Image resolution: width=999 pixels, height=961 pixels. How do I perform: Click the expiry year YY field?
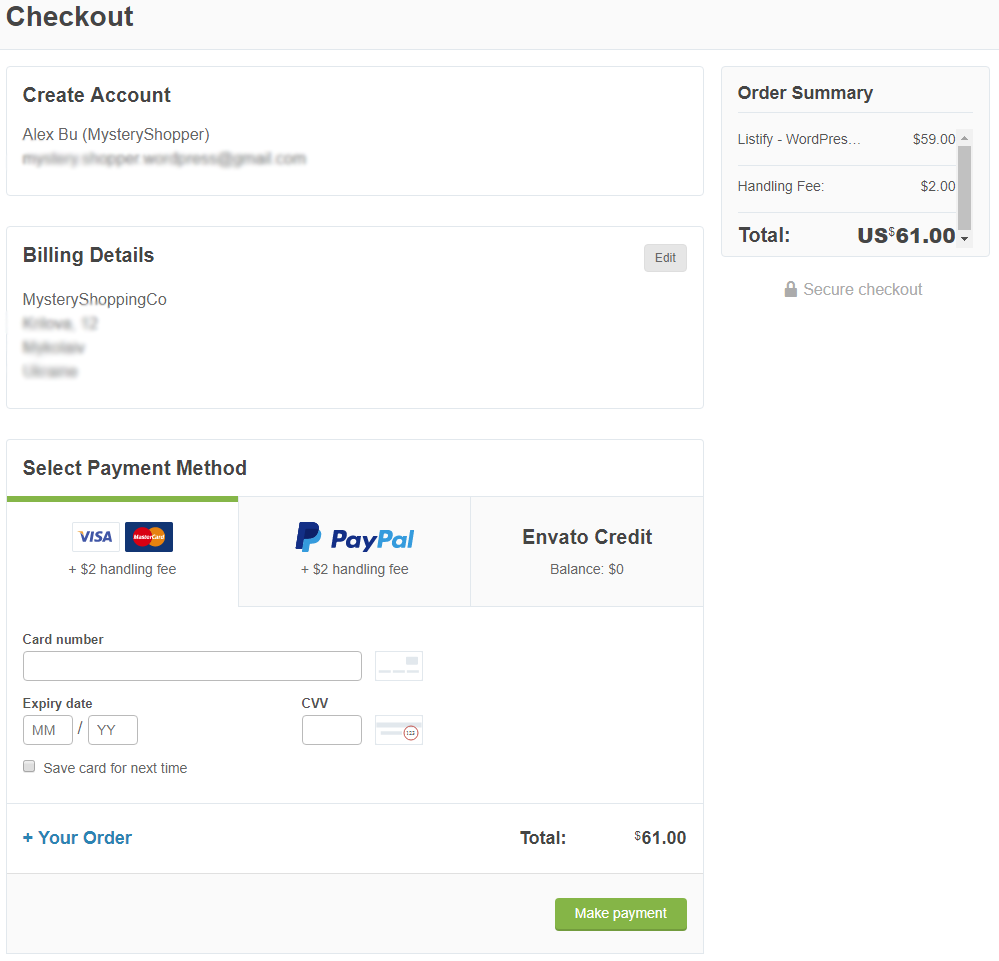tap(113, 730)
